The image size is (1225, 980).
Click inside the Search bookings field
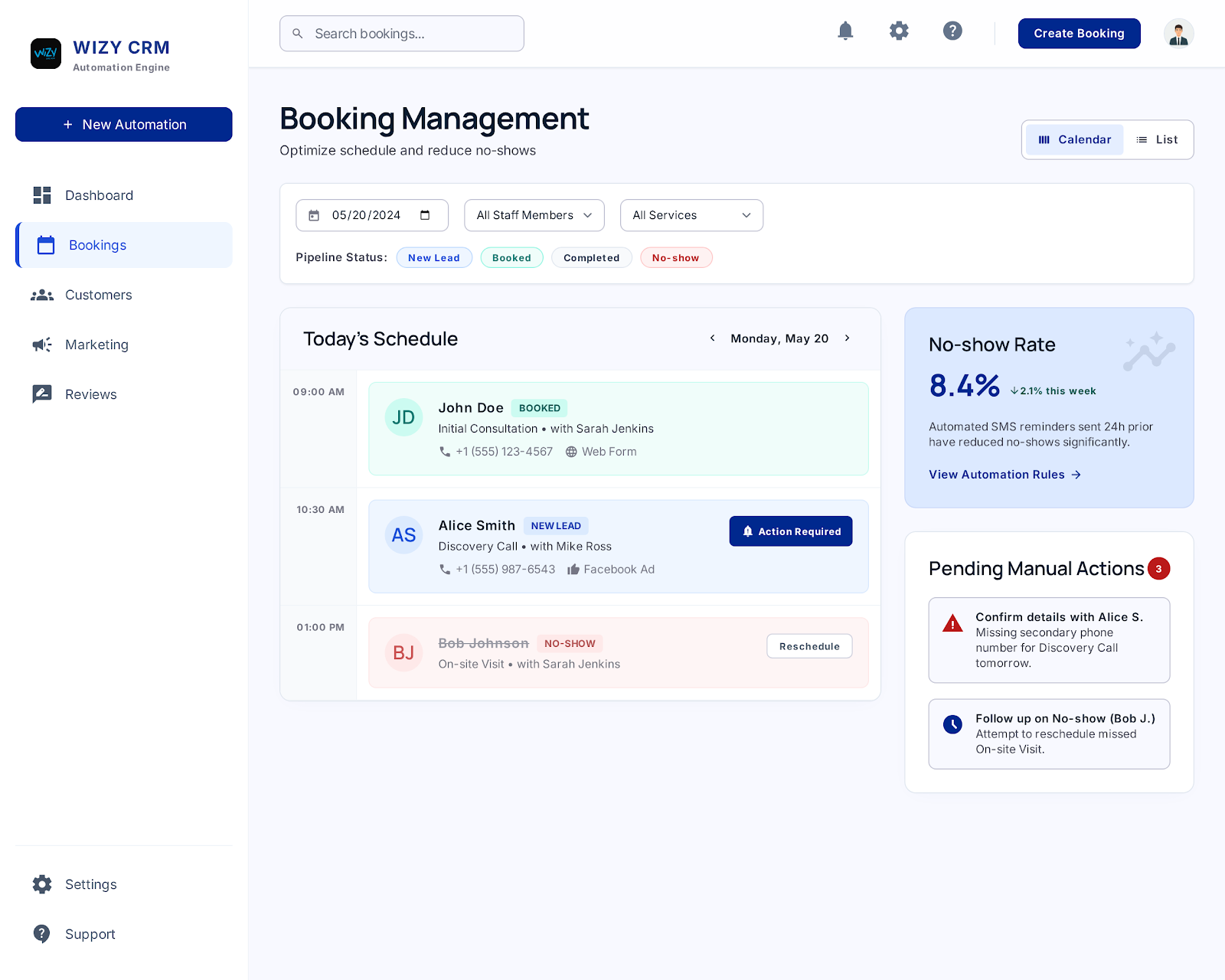pos(401,33)
